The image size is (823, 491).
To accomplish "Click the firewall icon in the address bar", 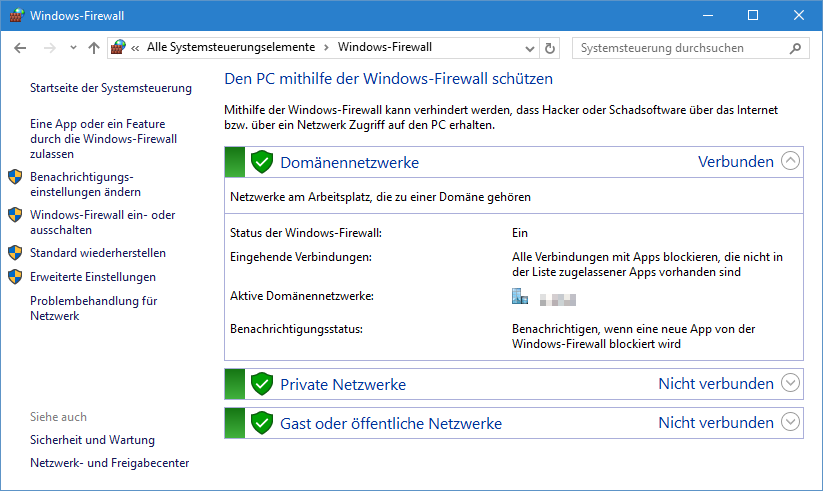I will pyautogui.click(x=118, y=47).
